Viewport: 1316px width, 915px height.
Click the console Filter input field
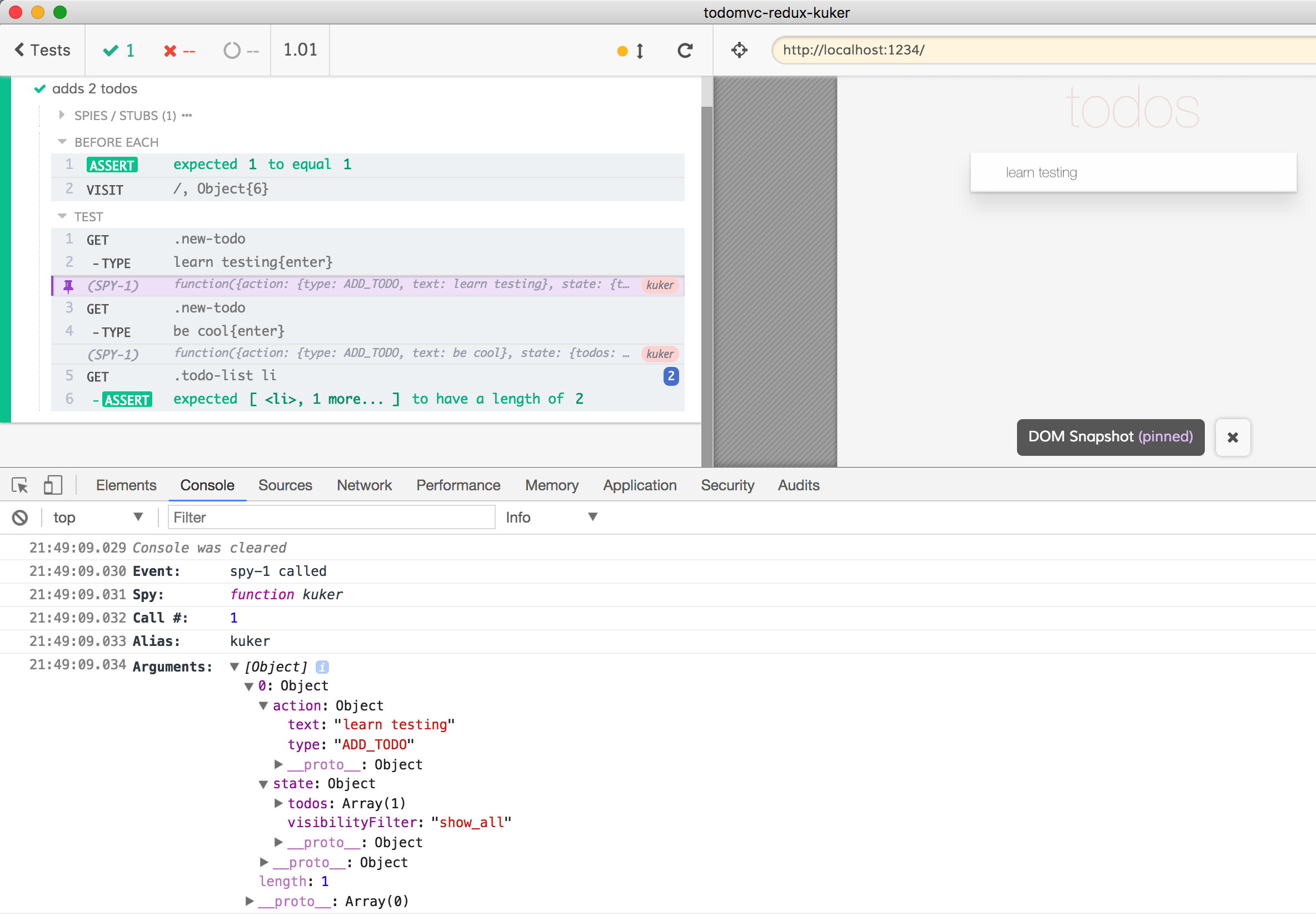(x=331, y=518)
